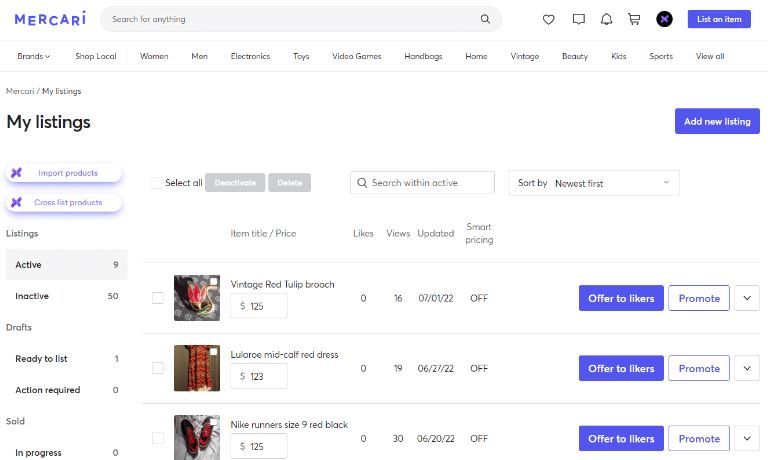768x460 pixels.
Task: Click Offer to likers for Lularoe dress
Action: (x=621, y=368)
